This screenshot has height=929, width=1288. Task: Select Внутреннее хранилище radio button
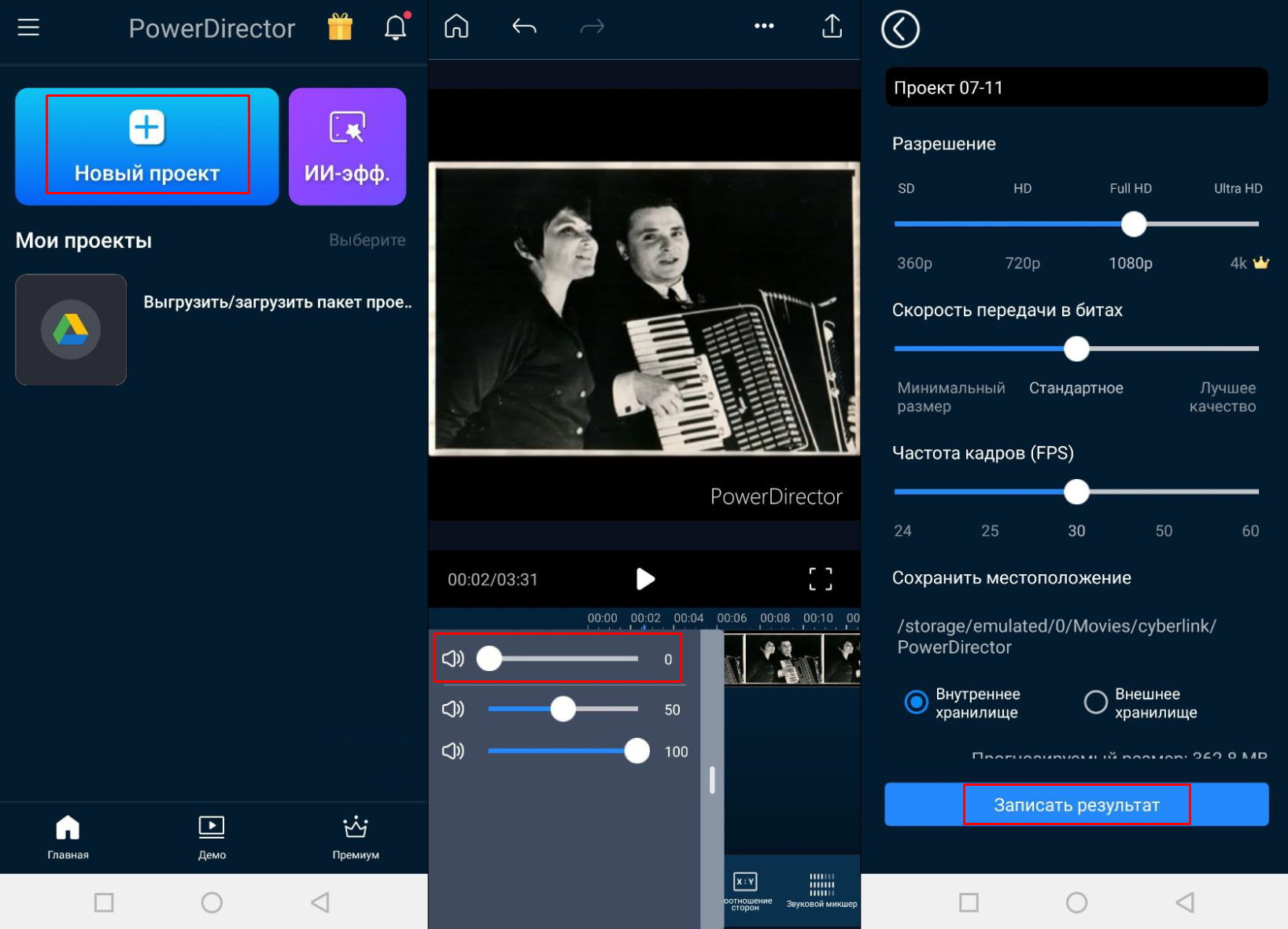[916, 702]
